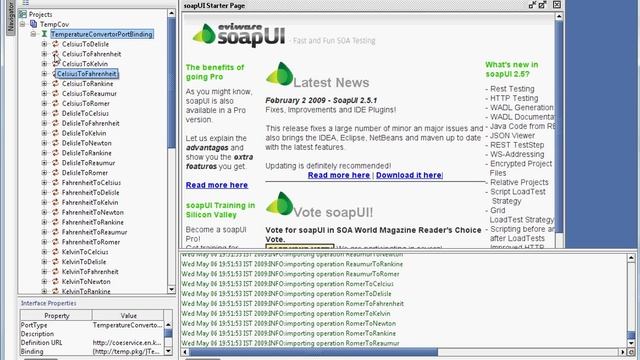The image size is (640, 360).
Task: Click the properties table scroll-down arrow
Action: point(168,351)
